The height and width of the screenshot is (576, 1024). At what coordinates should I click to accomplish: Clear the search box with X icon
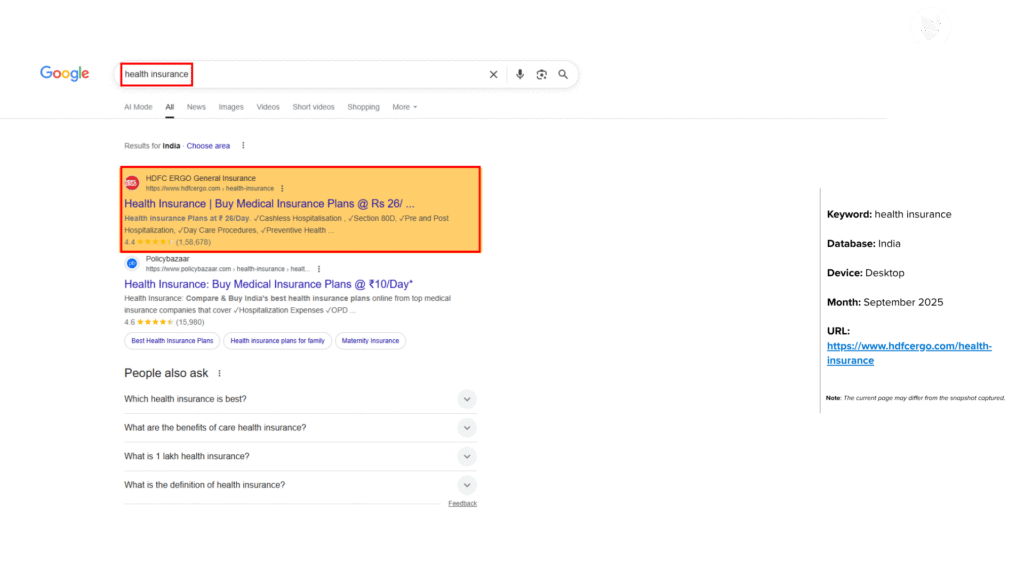(493, 75)
